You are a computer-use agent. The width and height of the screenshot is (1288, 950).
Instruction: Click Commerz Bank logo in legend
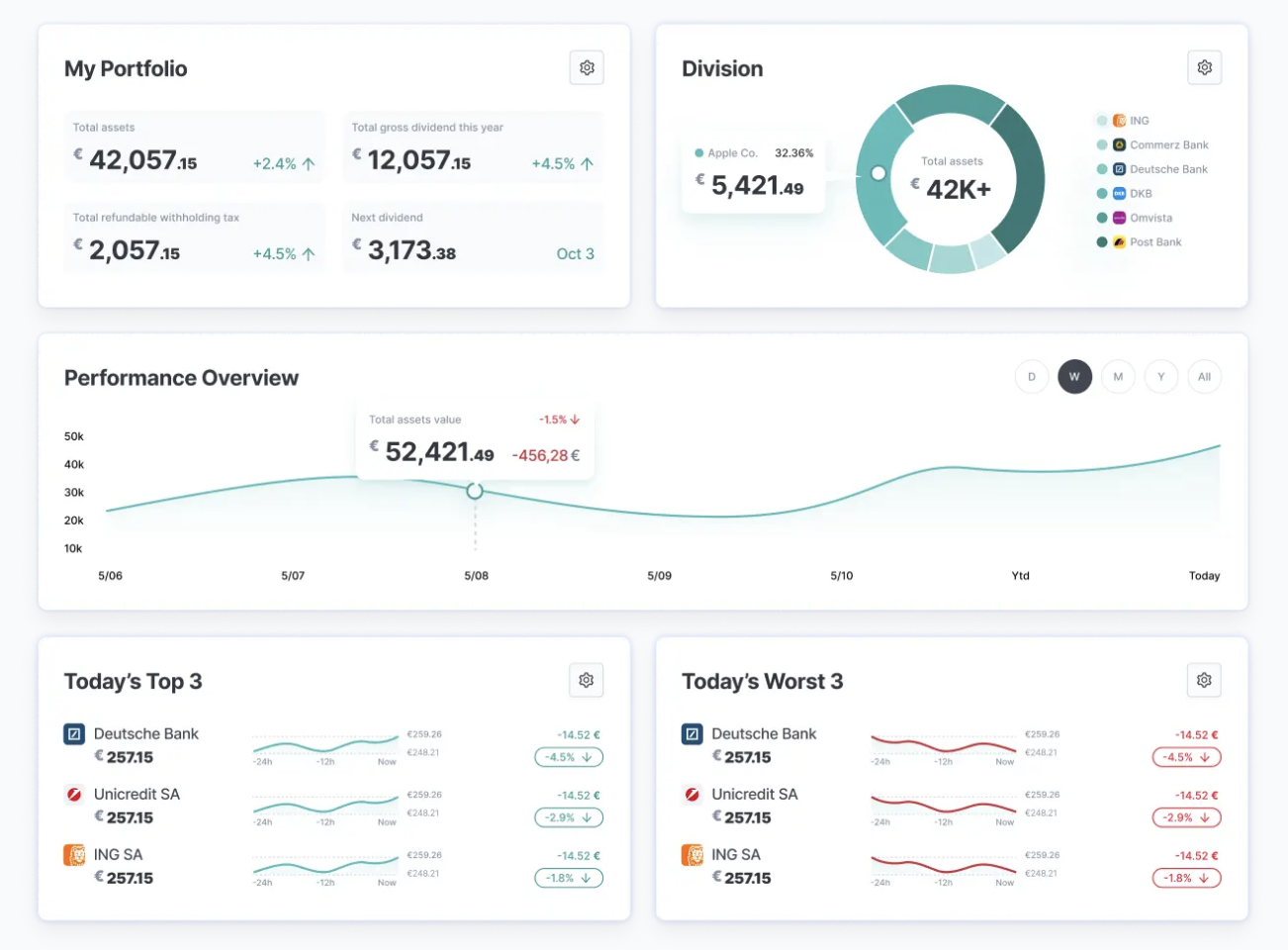1119,144
